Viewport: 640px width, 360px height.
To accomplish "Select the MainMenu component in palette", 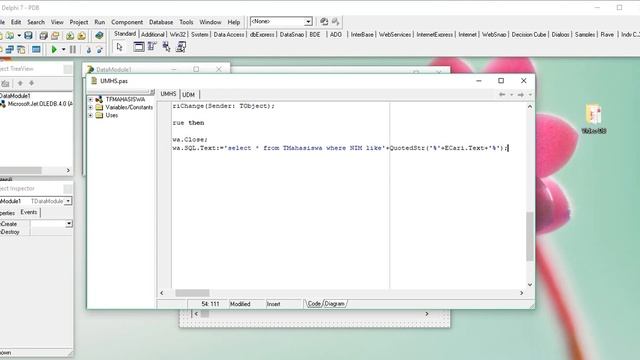I will click(x=152, y=47).
